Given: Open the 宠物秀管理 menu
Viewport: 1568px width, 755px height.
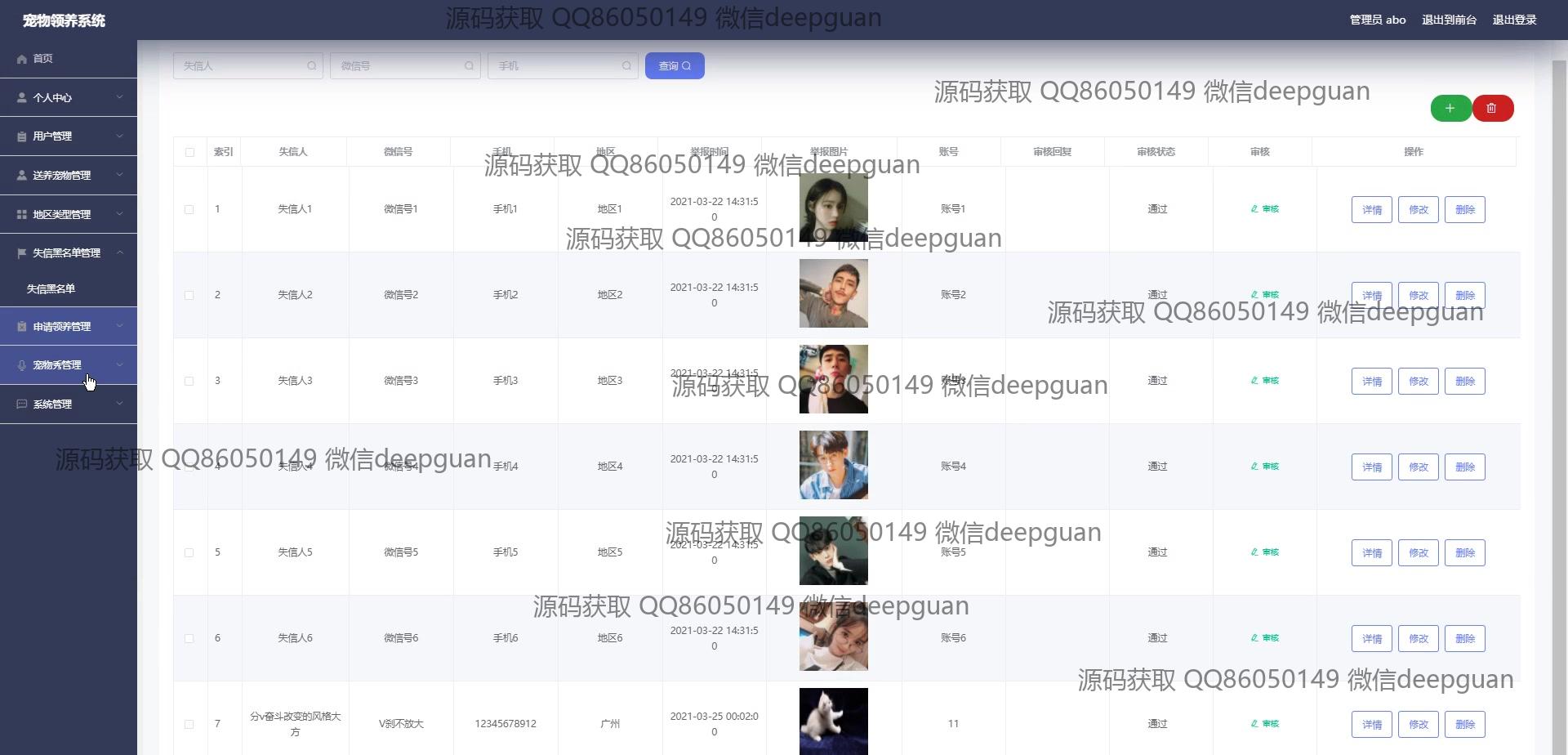Looking at the screenshot, I should [x=69, y=365].
